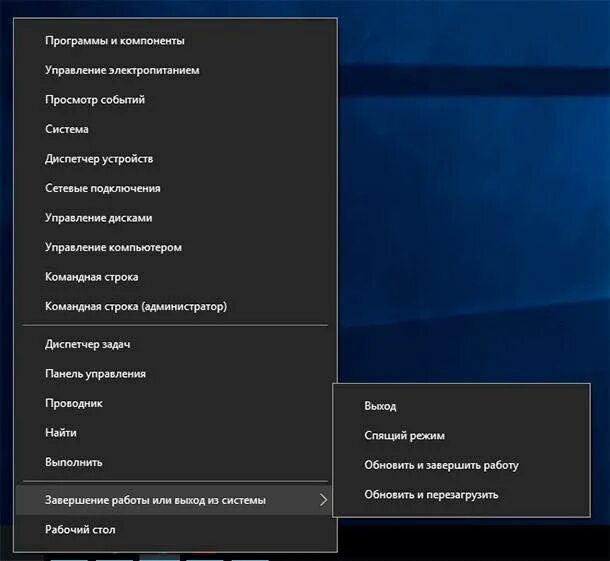Open Командная строка (администратор)
610x561 pixels.
(175, 307)
